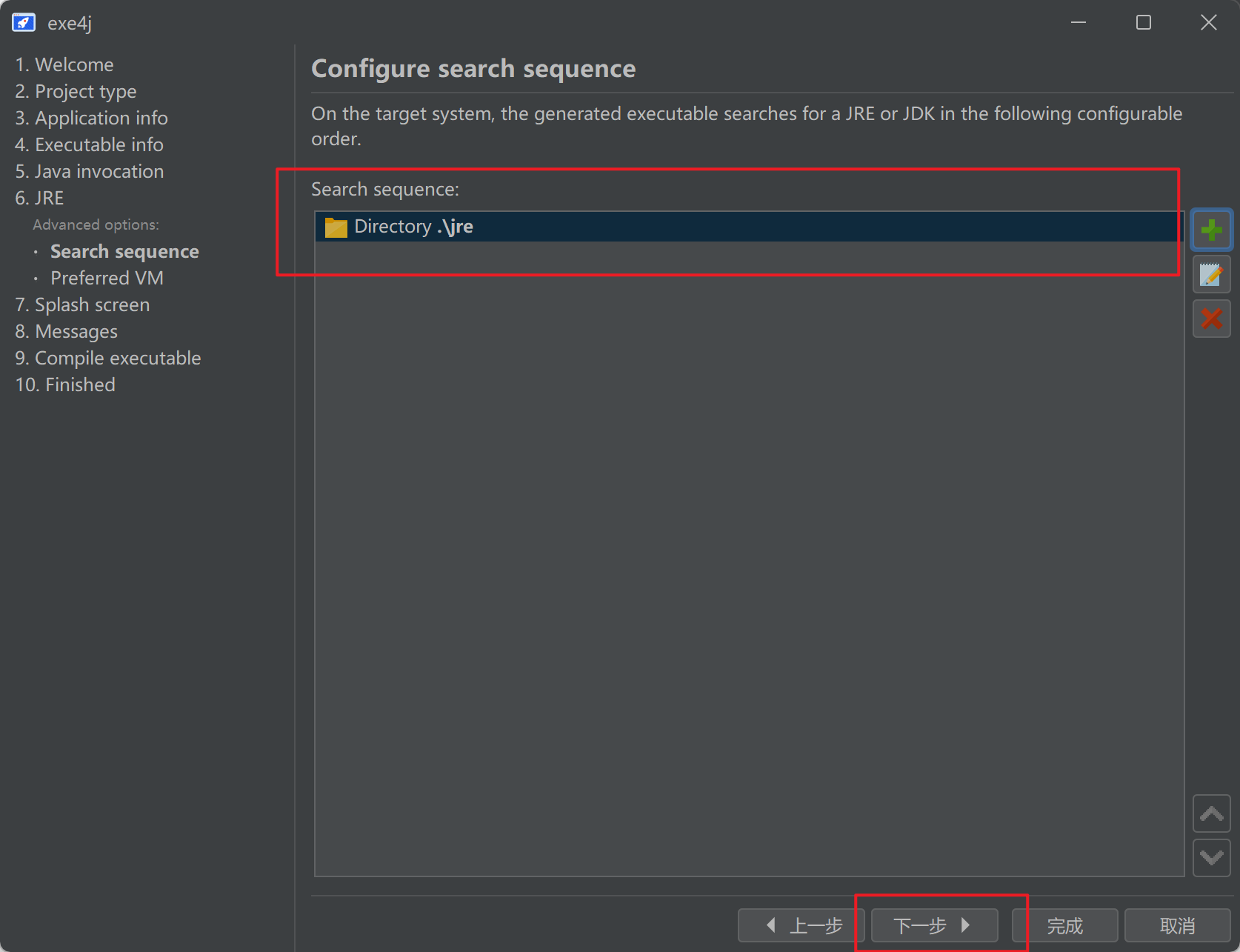Open the 6. JRE step
This screenshot has height=952, width=1240.
pyautogui.click(x=39, y=199)
